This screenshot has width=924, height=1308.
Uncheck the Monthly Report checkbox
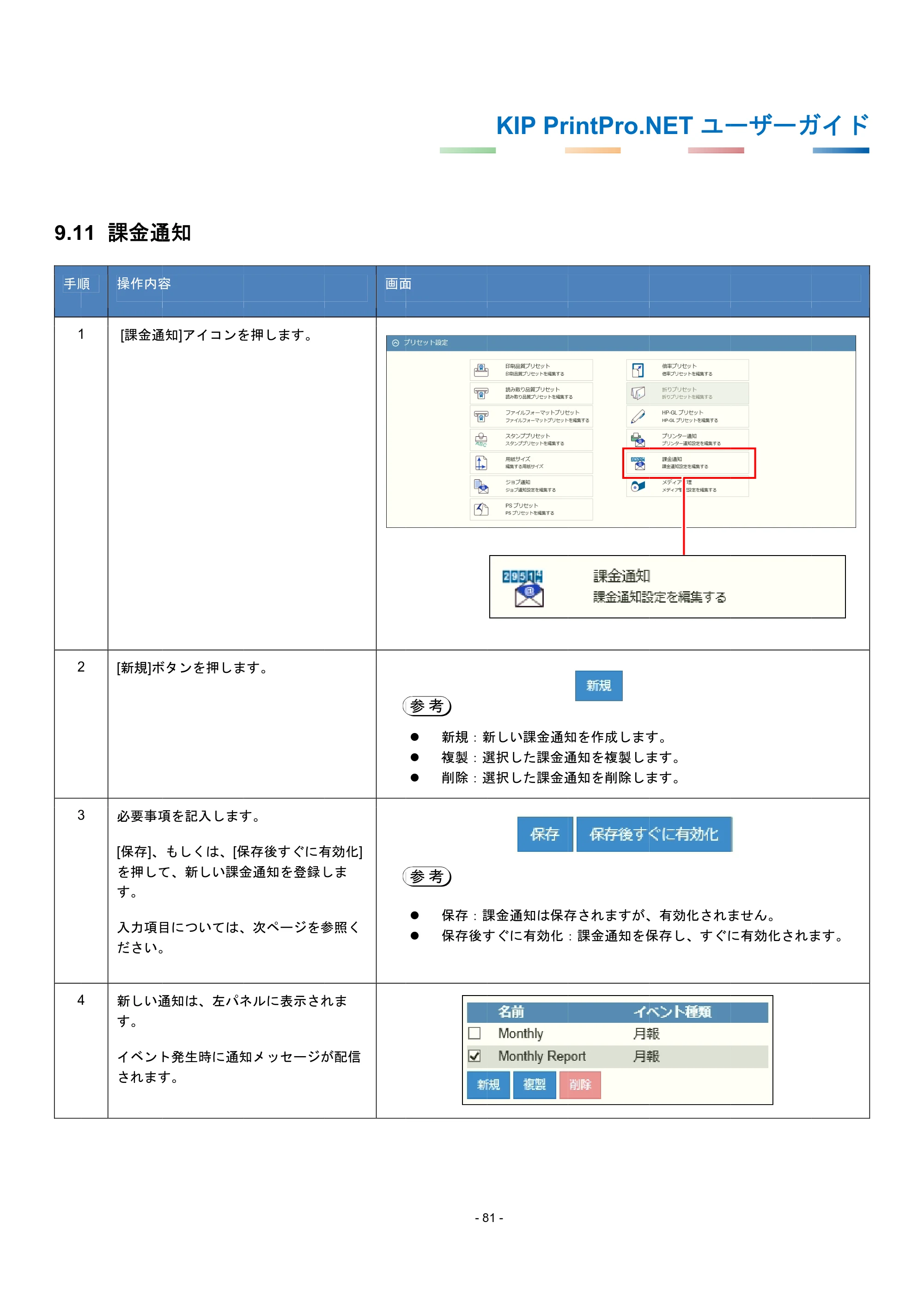[474, 1056]
